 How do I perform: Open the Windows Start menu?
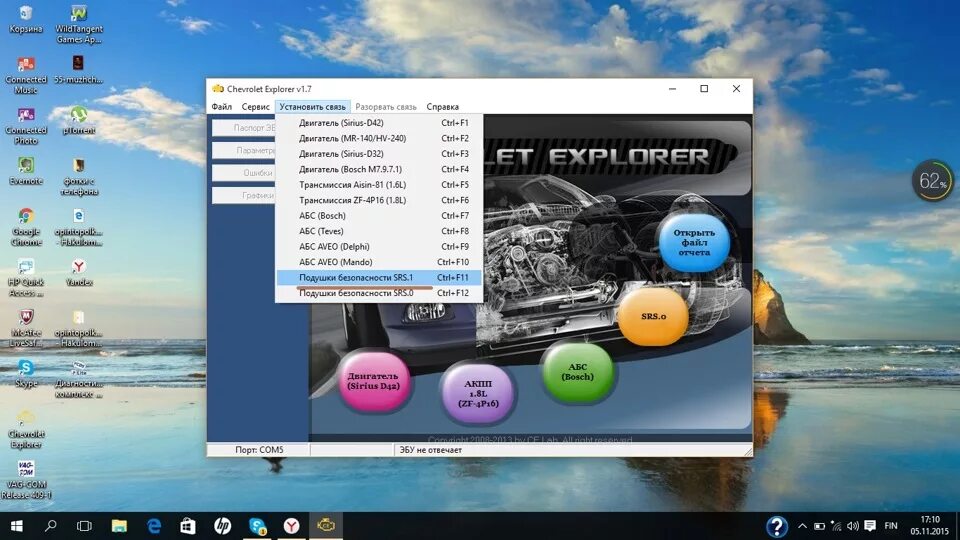[x=17, y=526]
